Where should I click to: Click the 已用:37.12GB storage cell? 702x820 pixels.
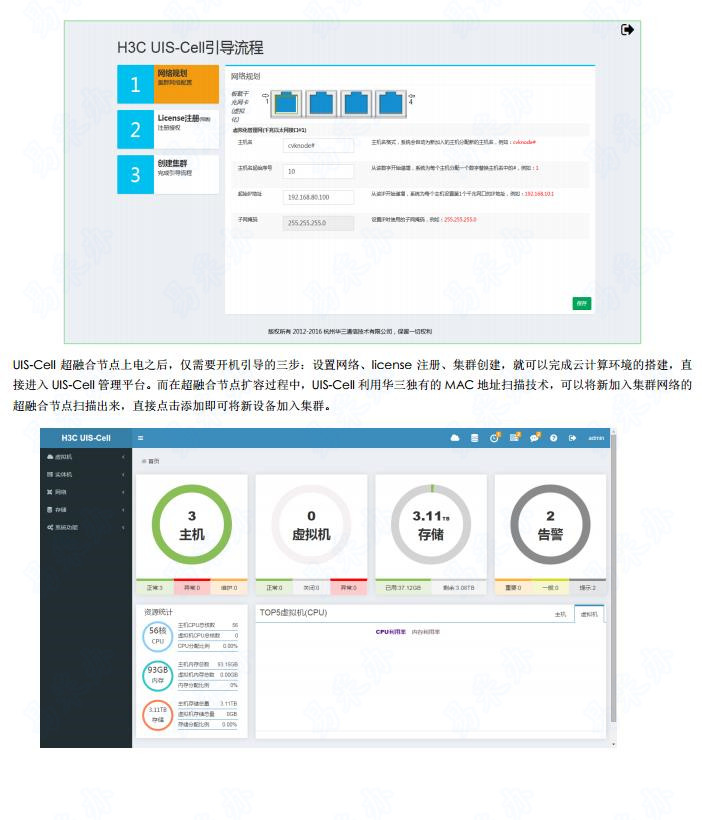click(x=403, y=588)
